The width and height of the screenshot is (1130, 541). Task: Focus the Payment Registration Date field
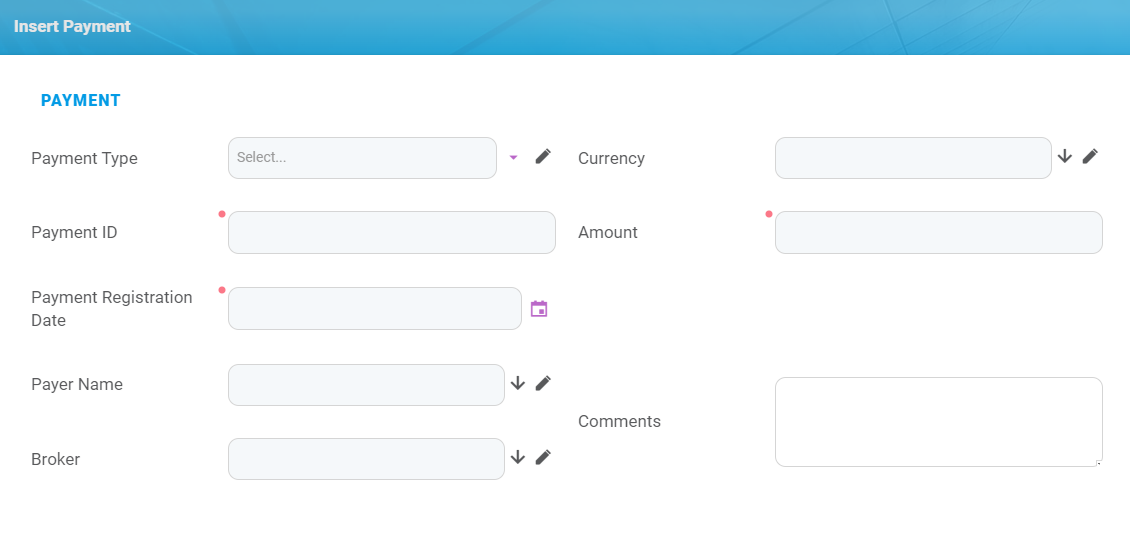tap(374, 308)
